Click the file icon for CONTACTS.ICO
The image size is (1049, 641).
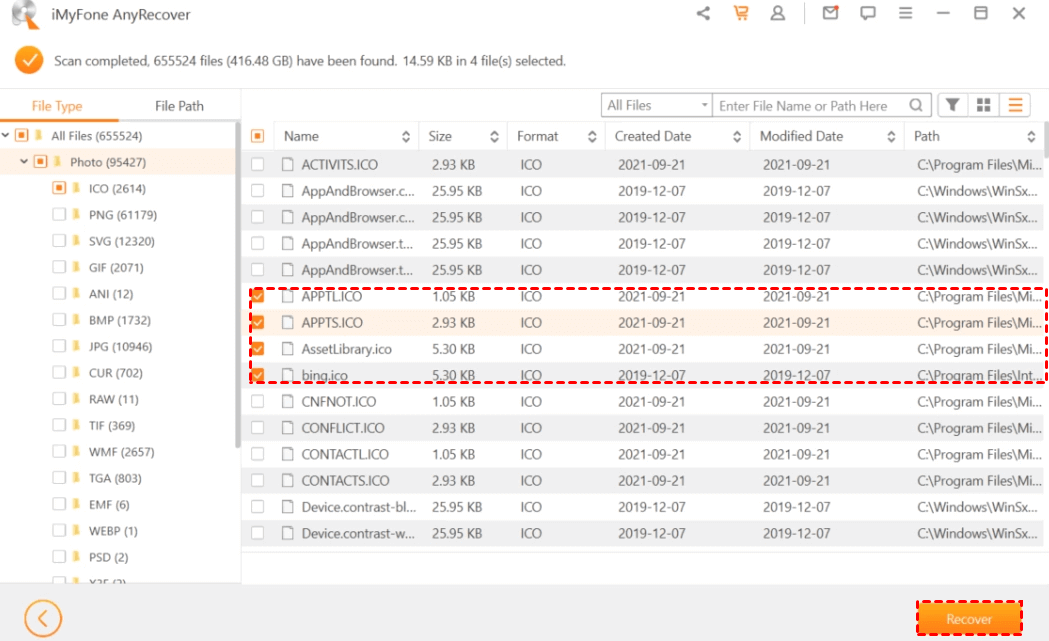click(288, 480)
